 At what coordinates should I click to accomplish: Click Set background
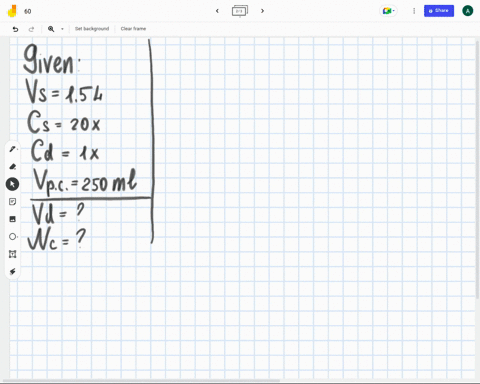[x=92, y=29]
